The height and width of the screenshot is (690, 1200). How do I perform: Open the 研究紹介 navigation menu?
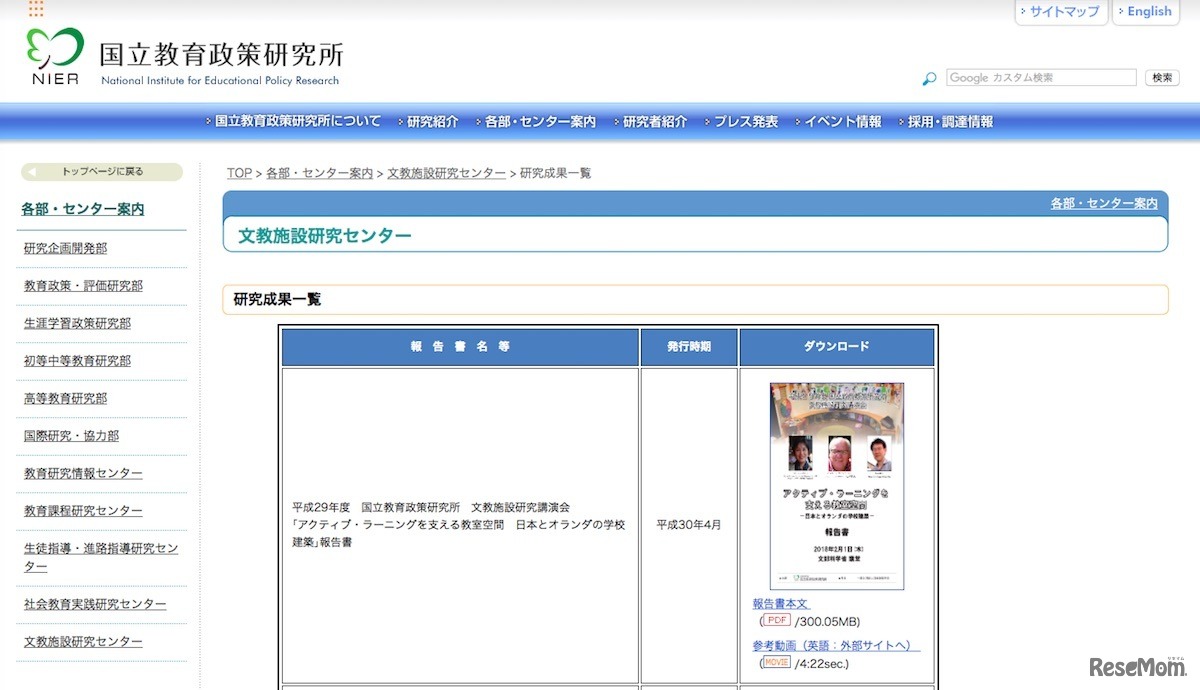click(x=429, y=121)
